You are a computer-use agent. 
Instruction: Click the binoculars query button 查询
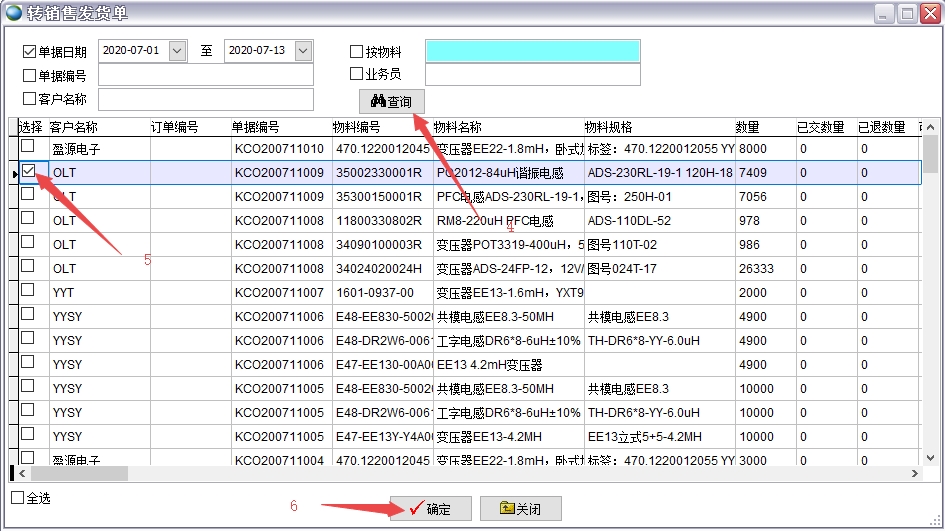tap(391, 101)
